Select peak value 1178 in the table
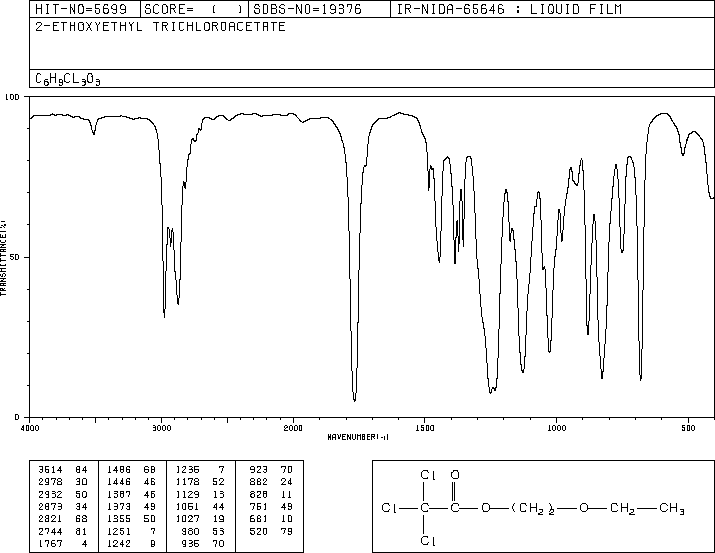Screen dimensions: 715x553 coord(188,482)
